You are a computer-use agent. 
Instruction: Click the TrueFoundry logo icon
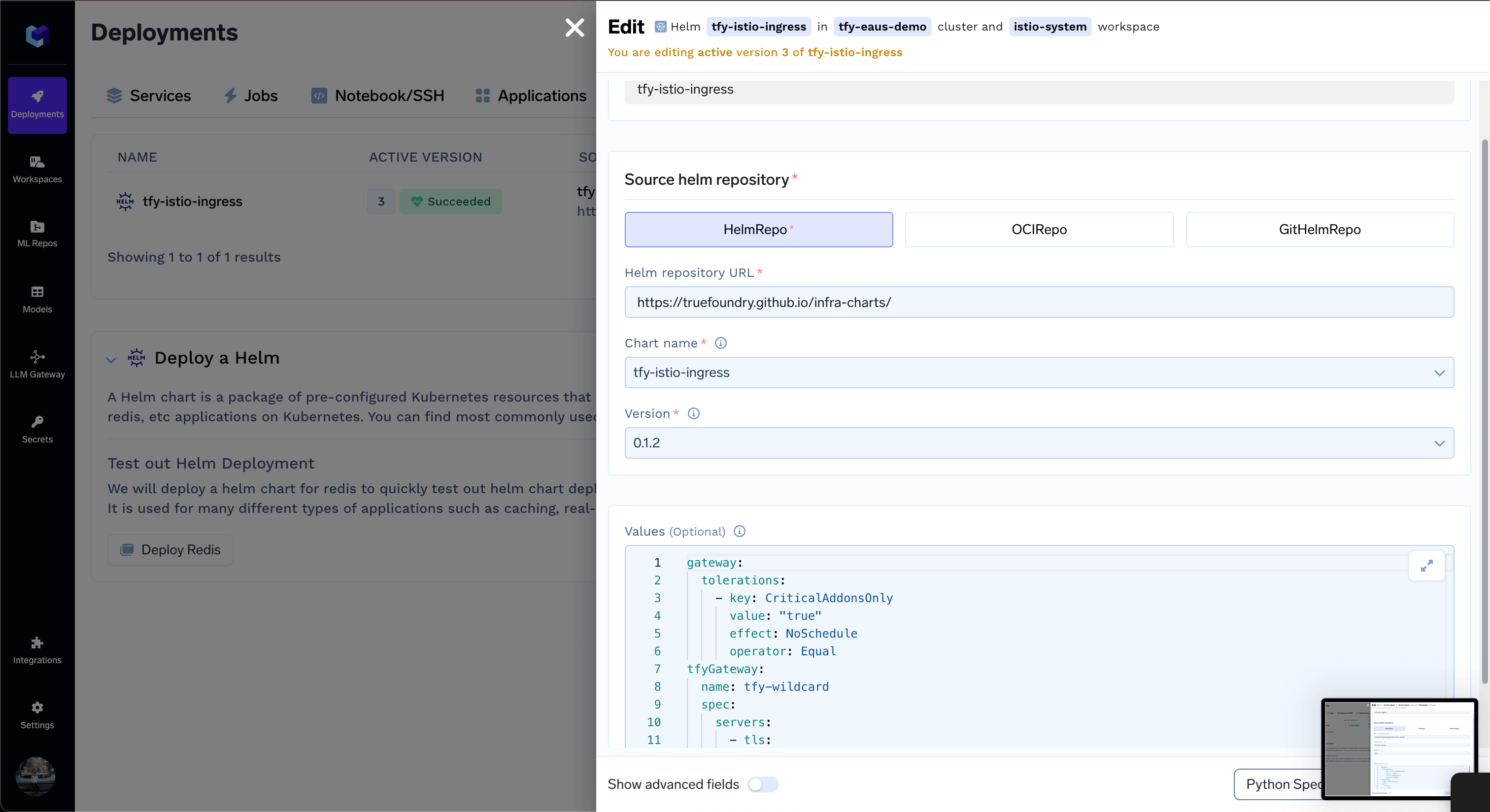(37, 35)
